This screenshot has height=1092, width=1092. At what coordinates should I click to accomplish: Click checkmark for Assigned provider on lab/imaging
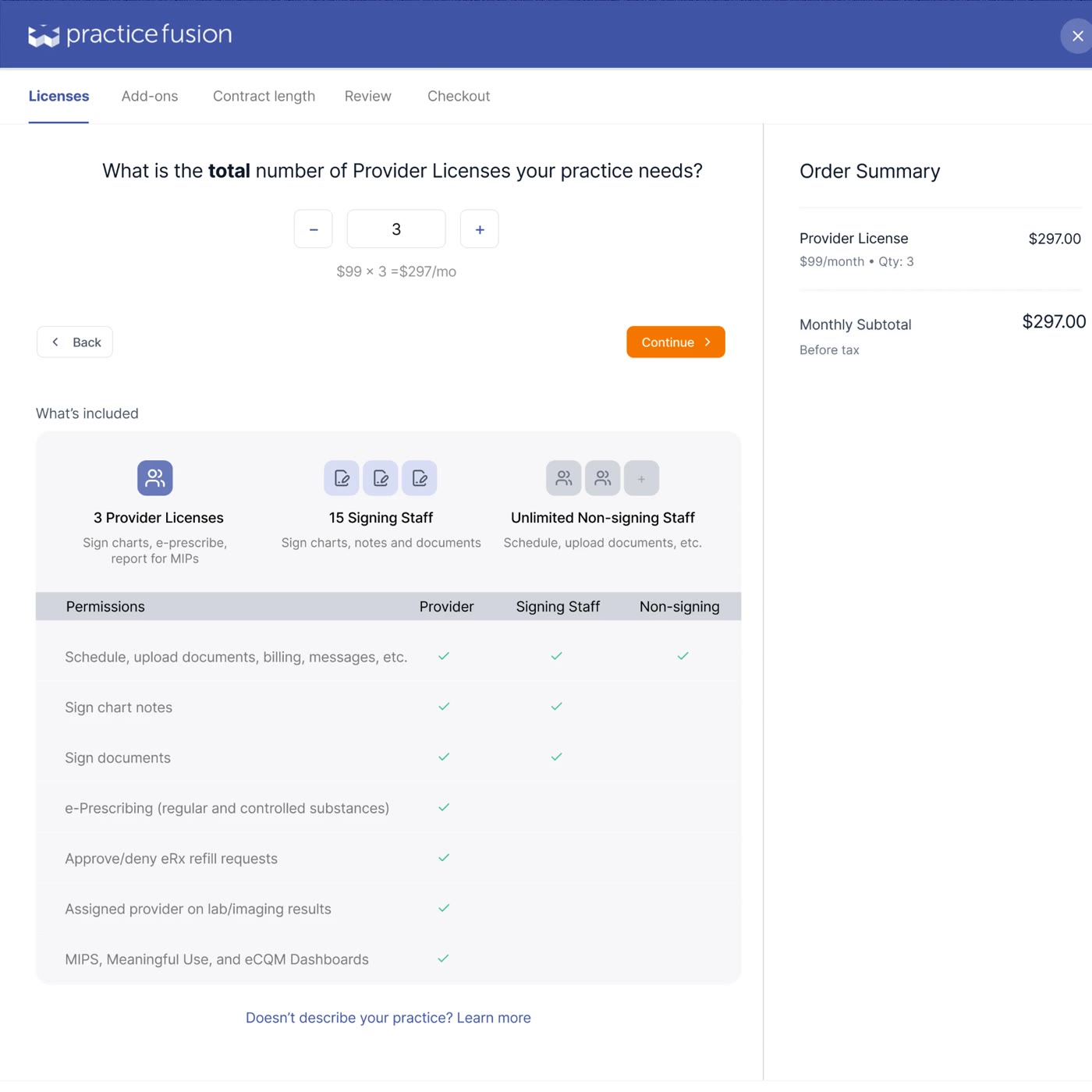click(x=444, y=908)
